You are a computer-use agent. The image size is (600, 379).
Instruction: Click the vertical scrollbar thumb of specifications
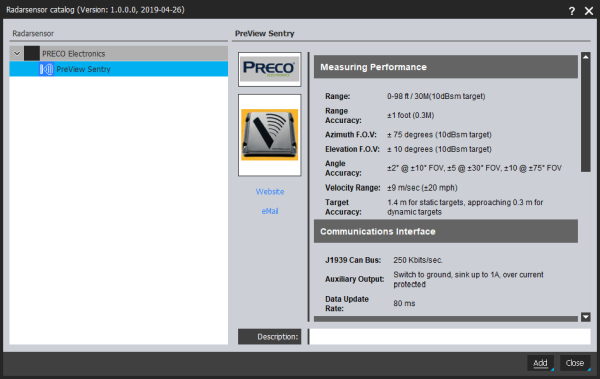(585, 117)
